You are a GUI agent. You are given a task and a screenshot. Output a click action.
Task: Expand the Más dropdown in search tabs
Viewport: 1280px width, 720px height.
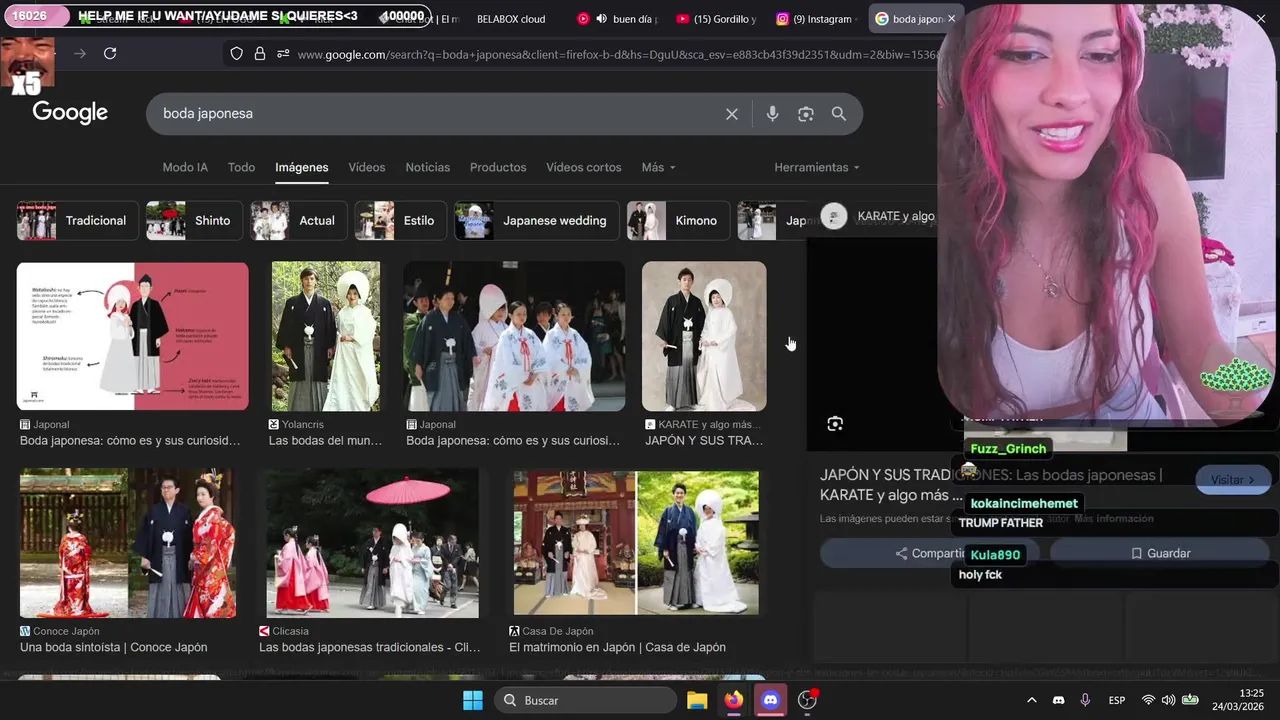658,167
